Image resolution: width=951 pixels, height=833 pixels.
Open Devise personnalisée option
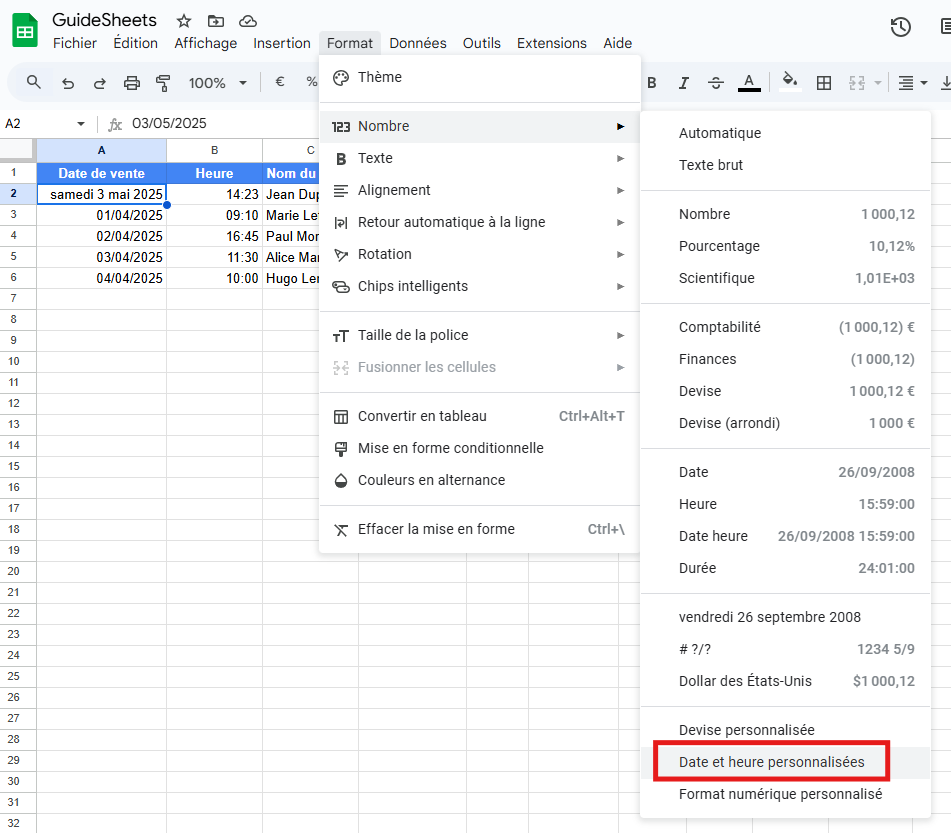(x=785, y=730)
